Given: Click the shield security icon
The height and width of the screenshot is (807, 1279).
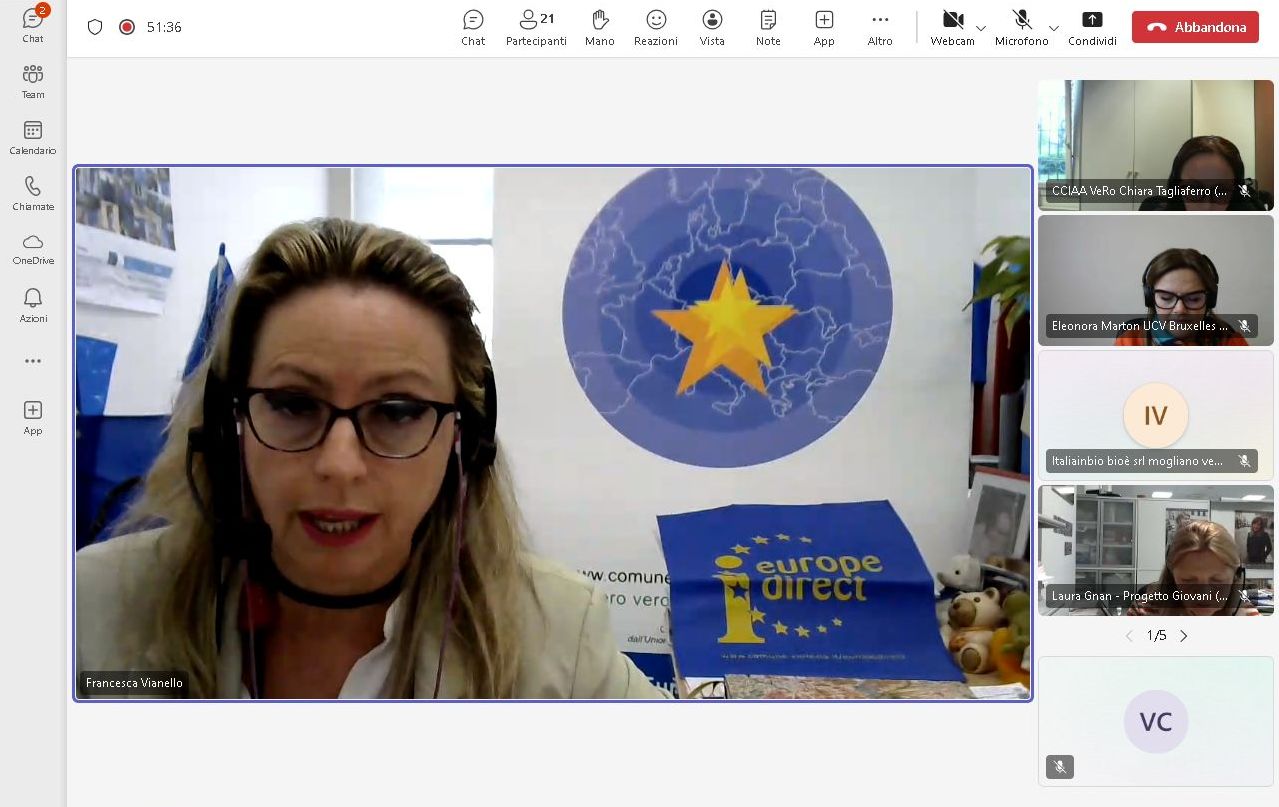Looking at the screenshot, I should pyautogui.click(x=95, y=27).
